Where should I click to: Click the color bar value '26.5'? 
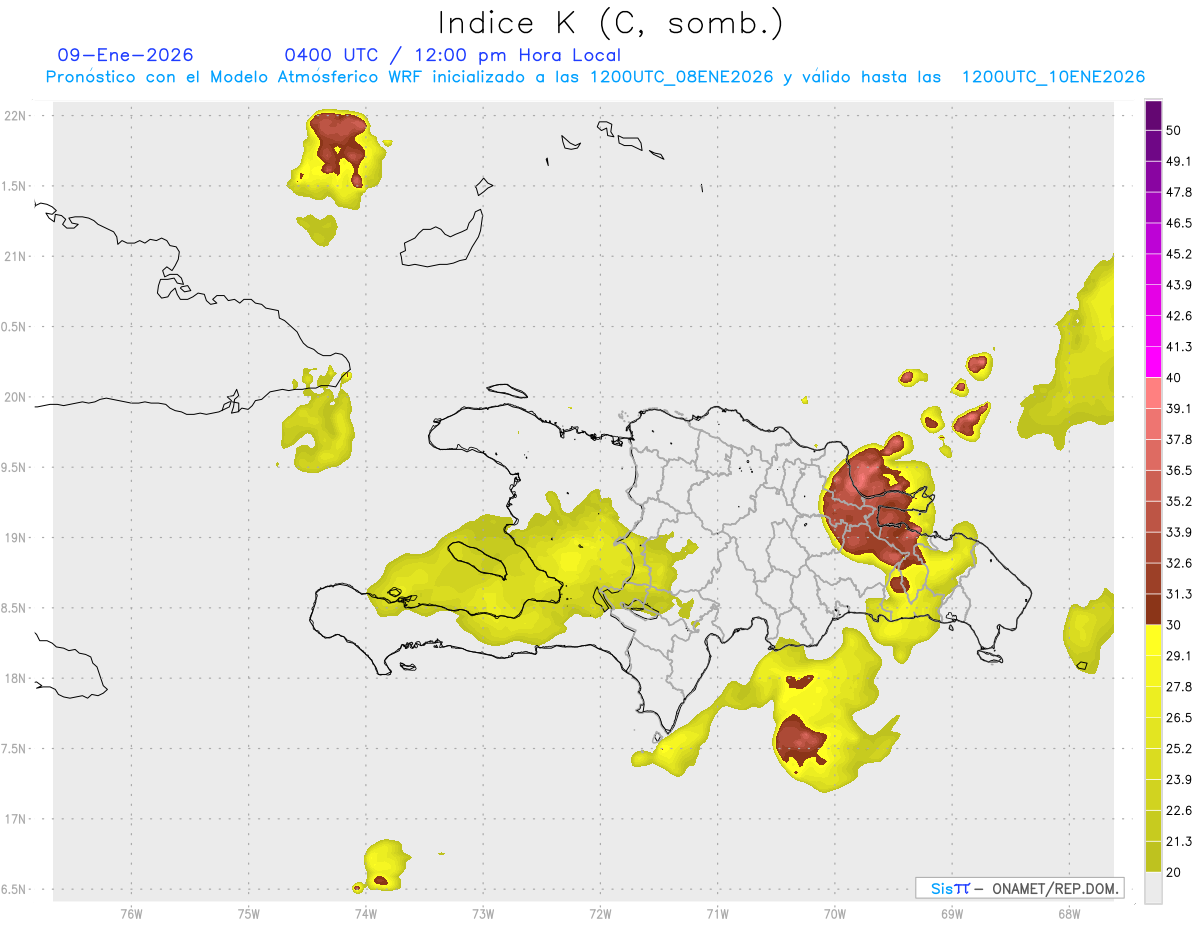pos(1179,717)
